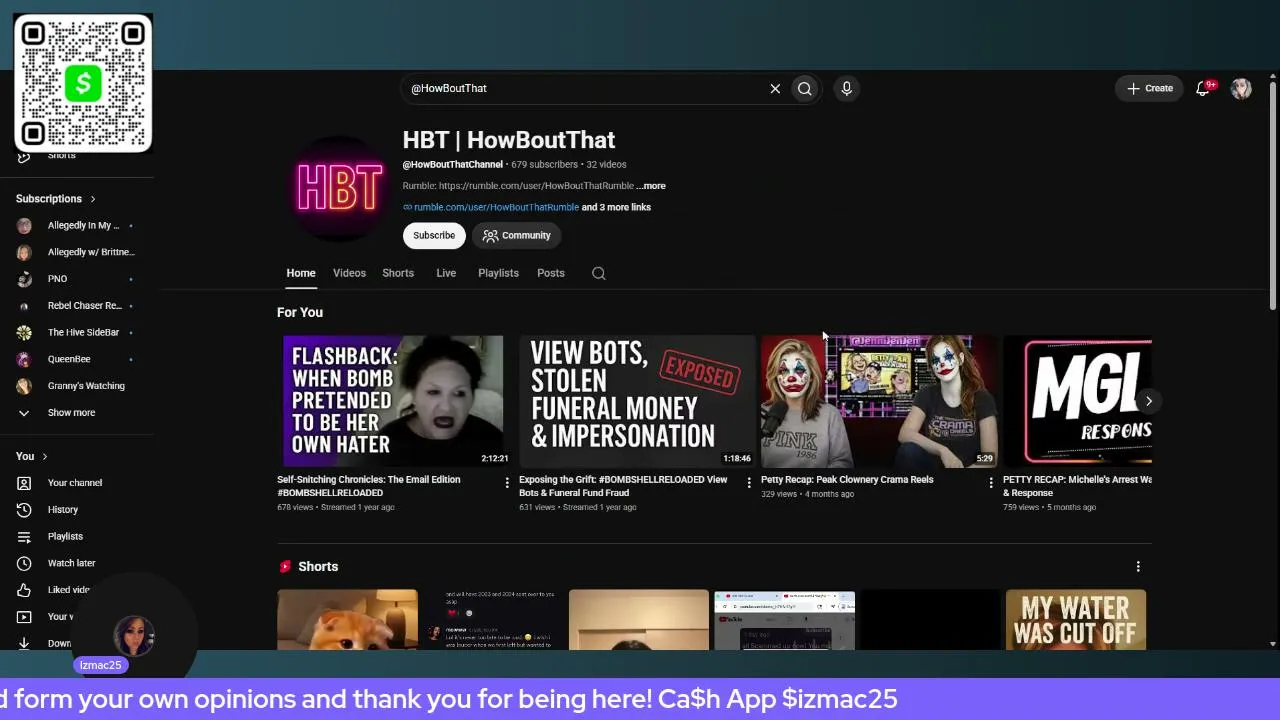This screenshot has width=1280, height=720.
Task: Open the Petty Recap: Peak Clownery title
Action: coord(847,480)
